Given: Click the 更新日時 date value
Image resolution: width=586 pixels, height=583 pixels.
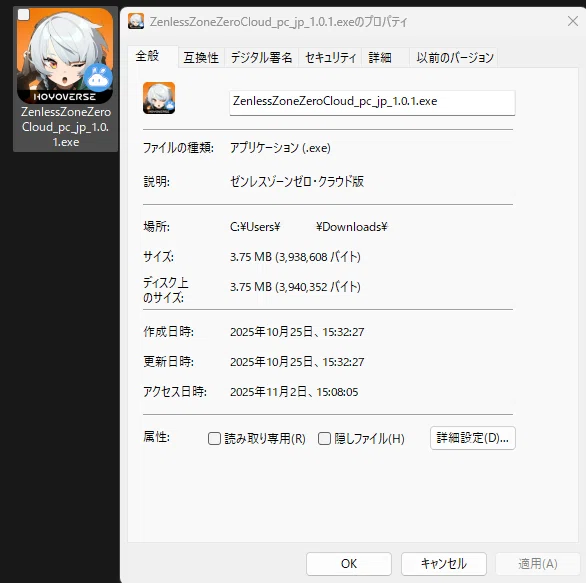Looking at the screenshot, I should click(x=297, y=362).
